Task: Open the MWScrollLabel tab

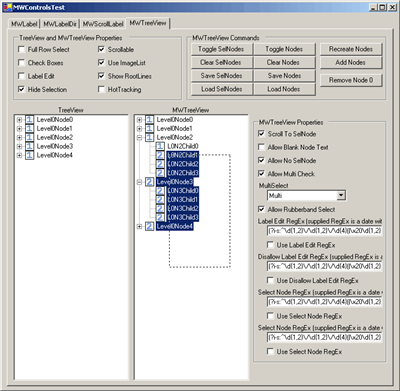Action: pos(103,24)
